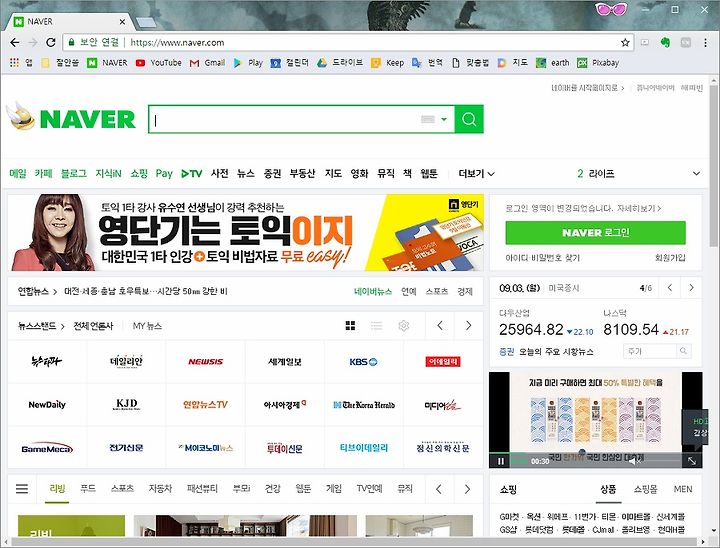
Task: Open 메일 in the main menu
Action: (x=18, y=174)
